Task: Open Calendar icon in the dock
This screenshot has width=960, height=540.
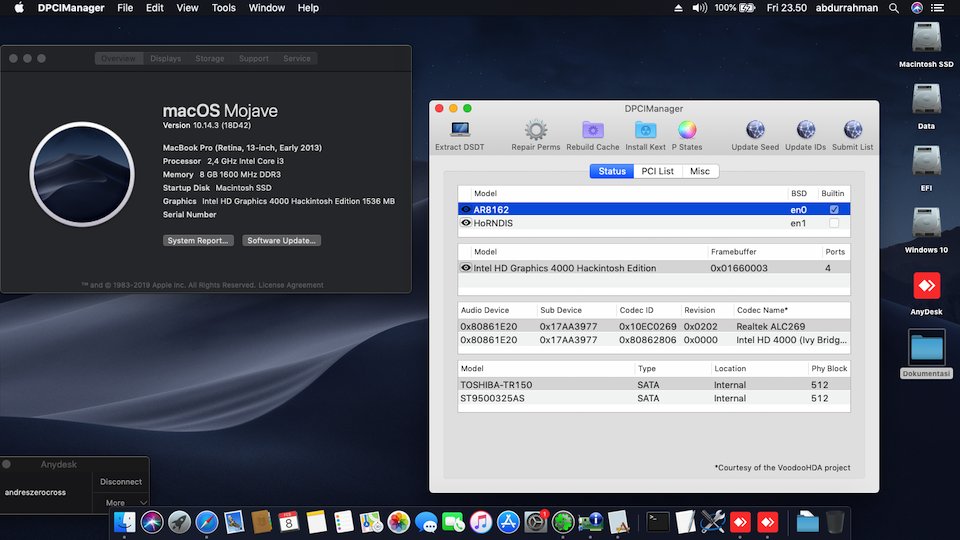Action: click(289, 522)
